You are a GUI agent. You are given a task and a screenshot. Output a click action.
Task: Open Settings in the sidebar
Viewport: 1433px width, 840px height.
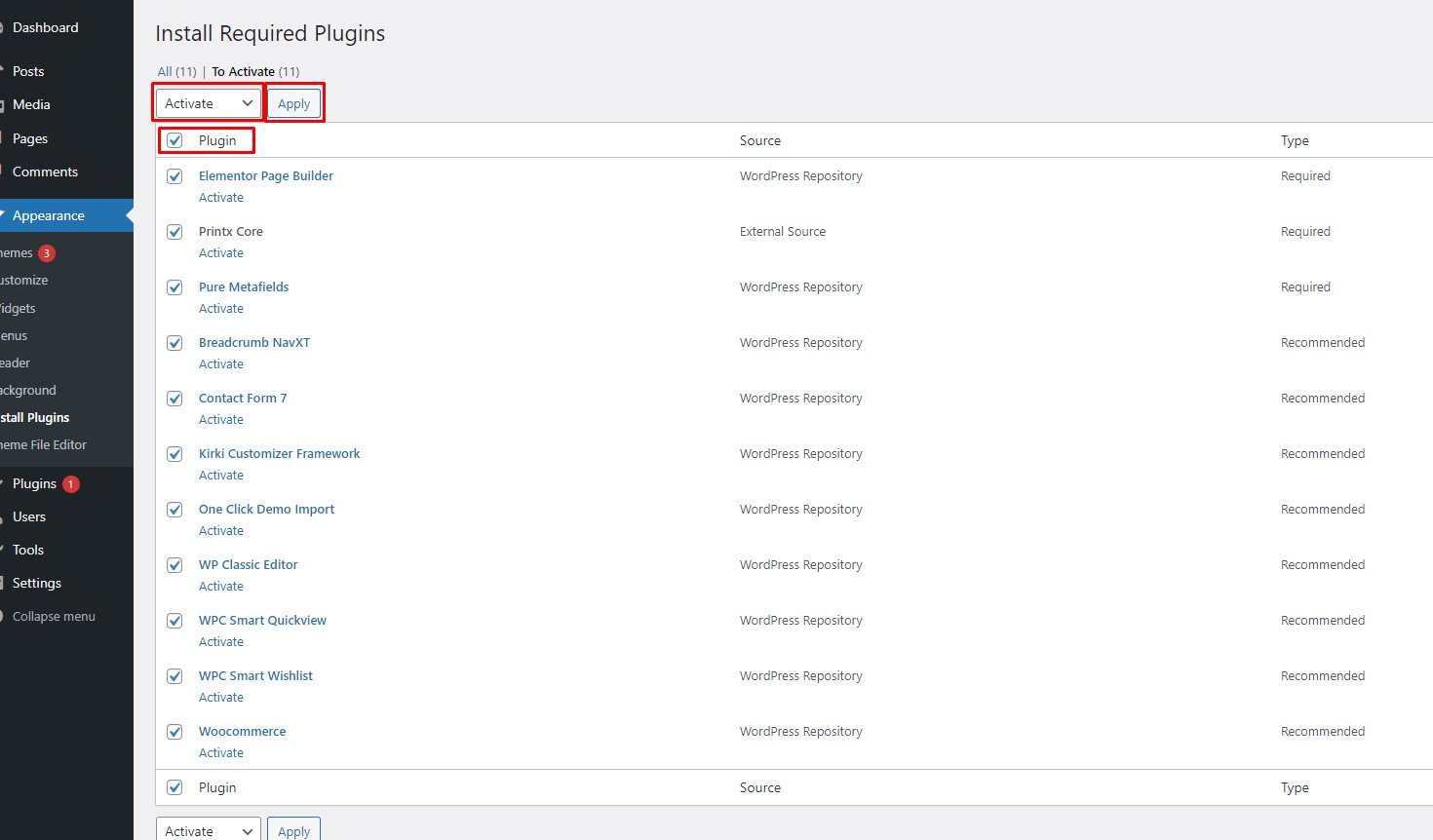(x=37, y=583)
